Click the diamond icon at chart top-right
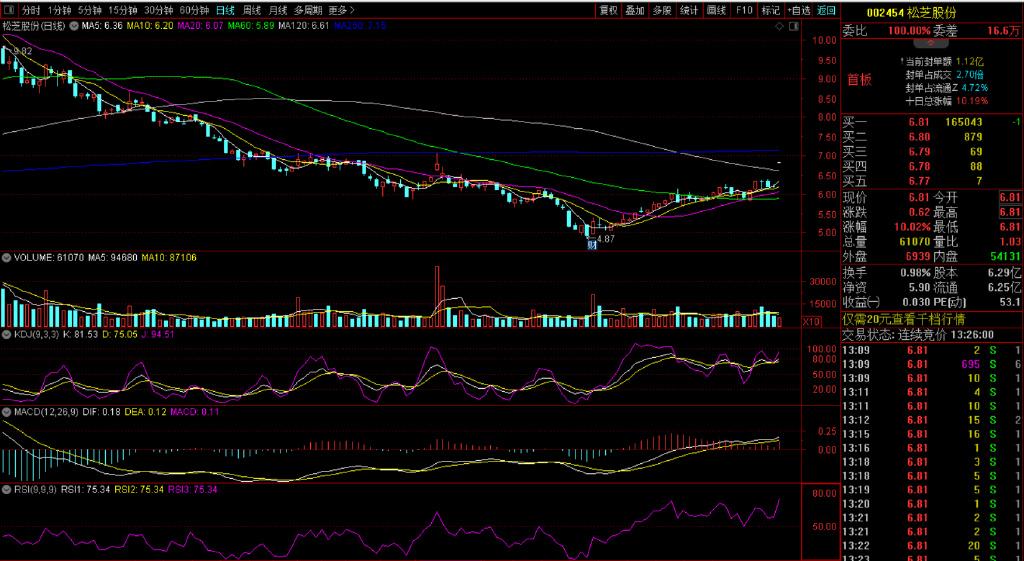 [778, 26]
